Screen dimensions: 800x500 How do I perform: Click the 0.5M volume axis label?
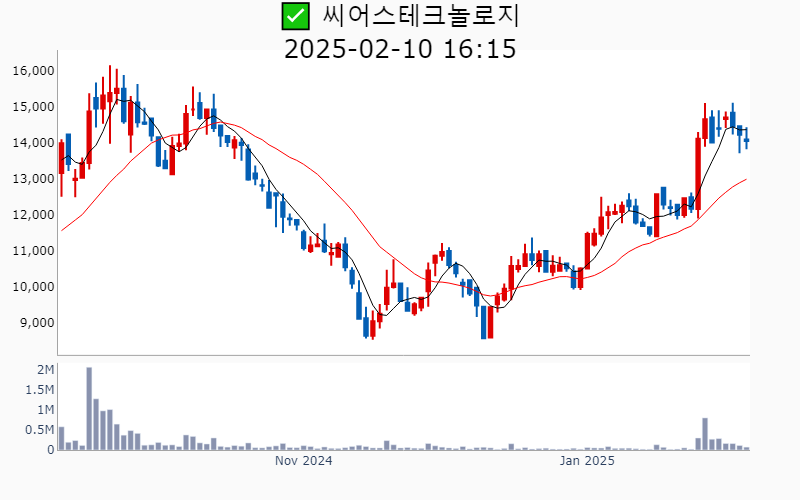click(40, 430)
